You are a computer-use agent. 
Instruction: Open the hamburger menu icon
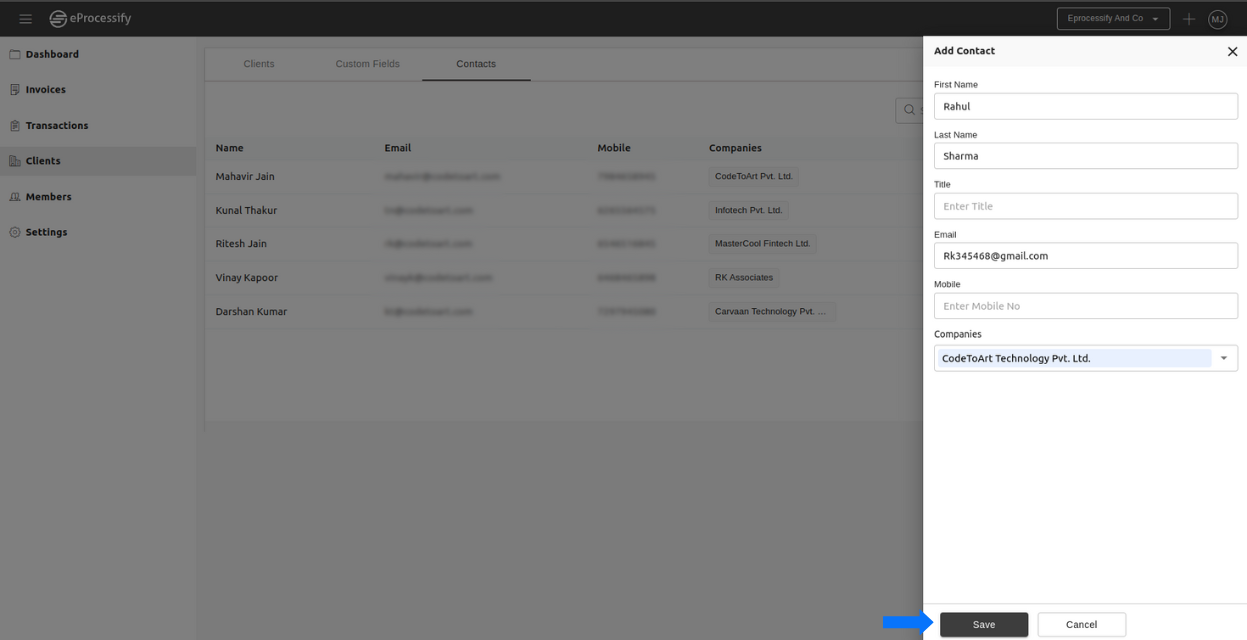[x=25, y=19]
